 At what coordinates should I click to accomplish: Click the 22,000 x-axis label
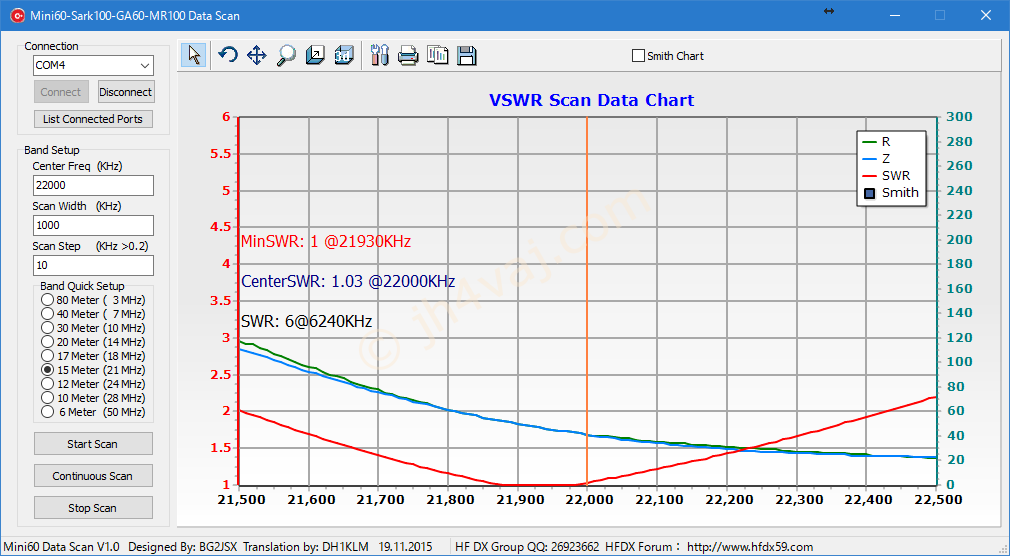(587, 500)
